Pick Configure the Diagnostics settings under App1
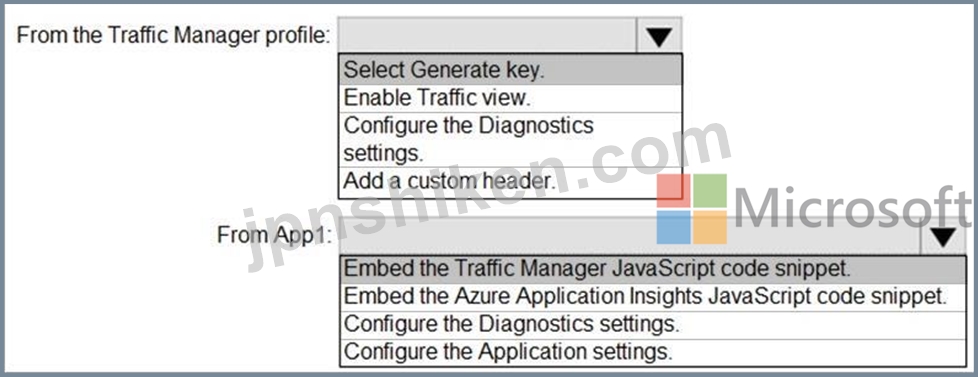Image resolution: width=978 pixels, height=377 pixels. [x=652, y=325]
